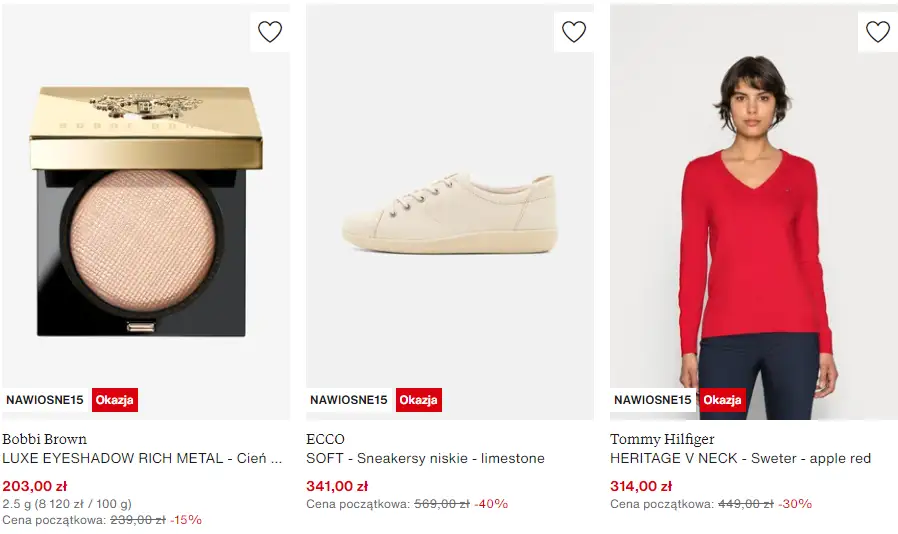The image size is (898, 534).
Task: Click NAWIOSNE15 badge on the red sweater
Action: 653,400
